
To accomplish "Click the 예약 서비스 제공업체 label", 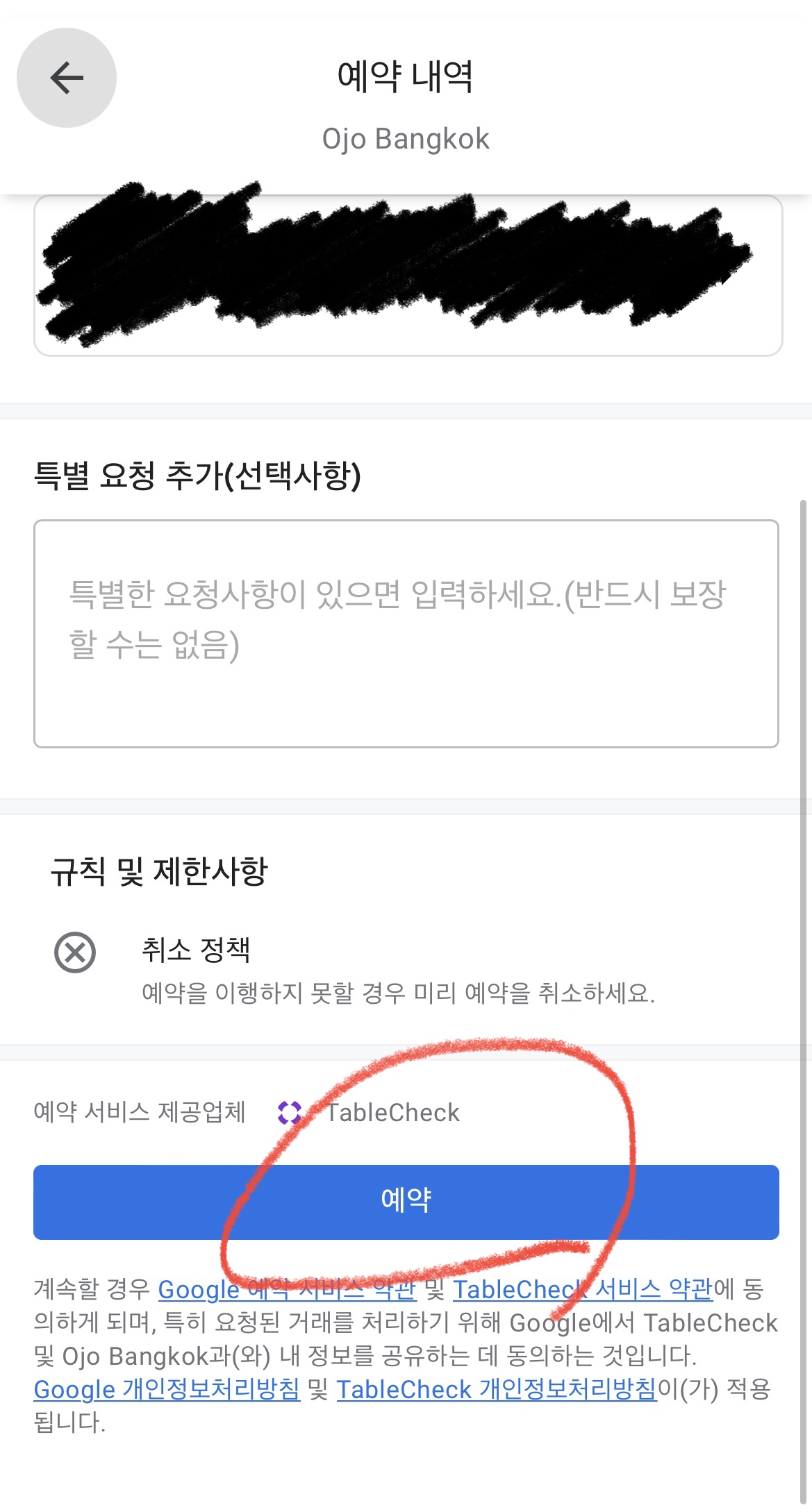I will [140, 1112].
